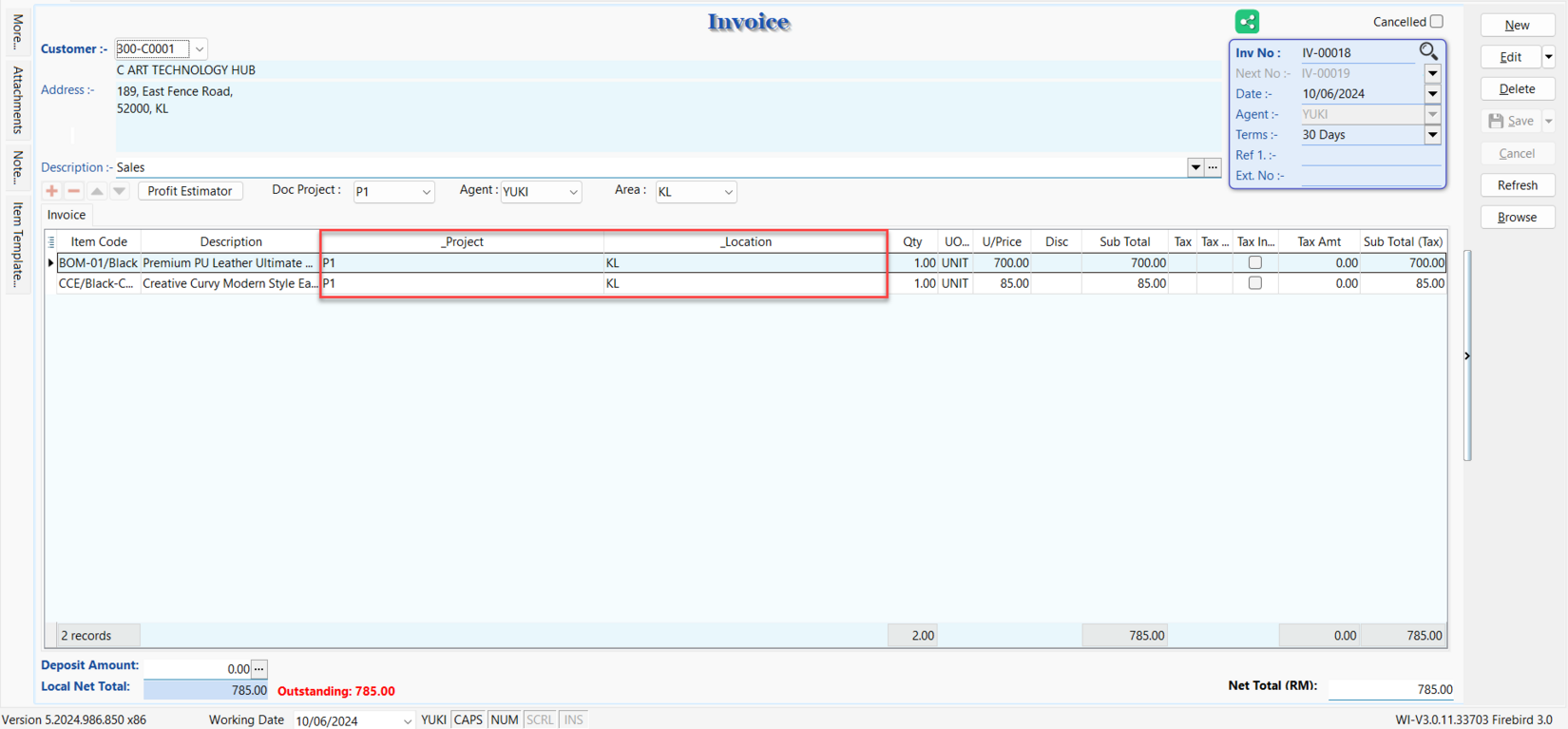Expand the Area KL dropdown
This screenshot has height=729, width=1568.
point(728,192)
